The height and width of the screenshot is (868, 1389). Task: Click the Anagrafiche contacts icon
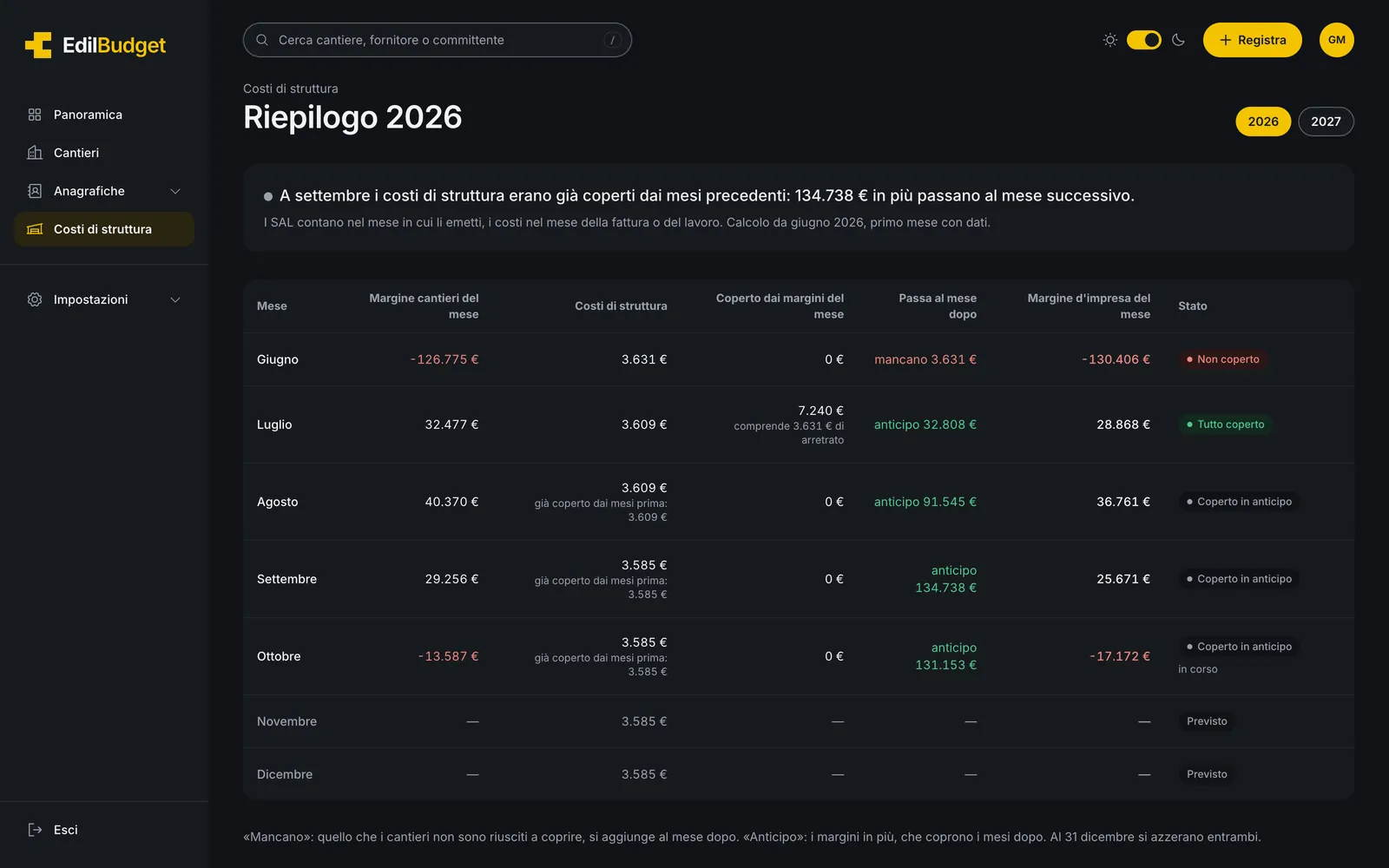(35, 191)
